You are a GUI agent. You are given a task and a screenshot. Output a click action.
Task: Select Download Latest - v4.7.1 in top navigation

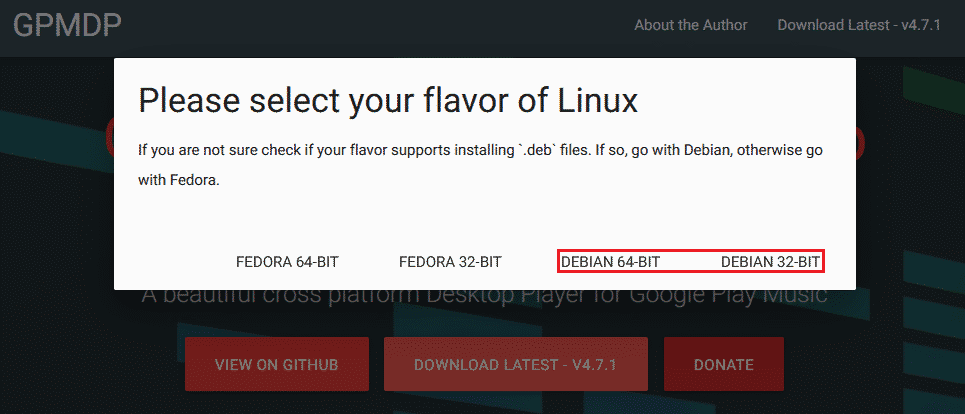pyautogui.click(x=858, y=25)
